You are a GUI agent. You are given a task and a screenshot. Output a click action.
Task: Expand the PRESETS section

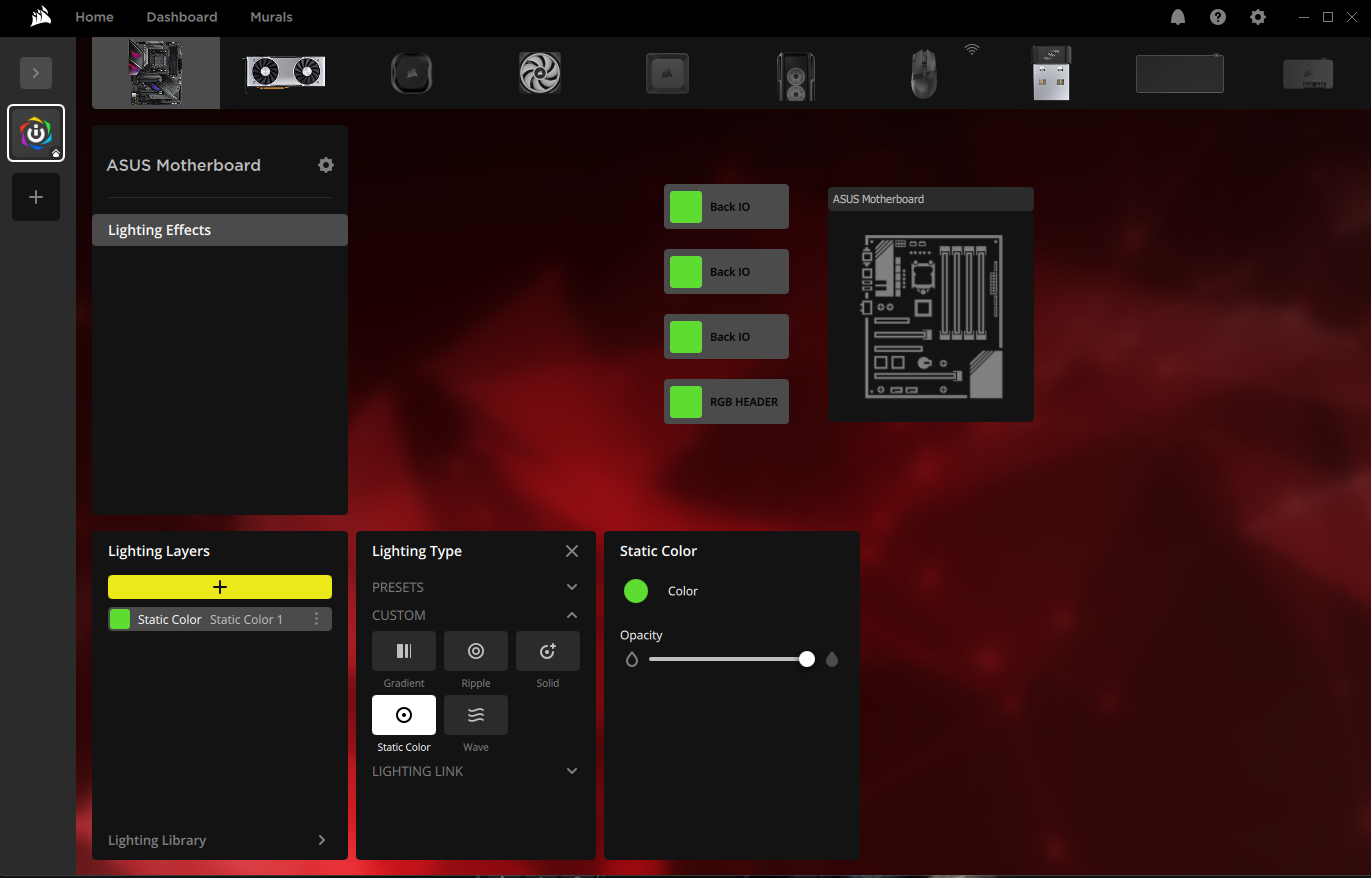pyautogui.click(x=571, y=587)
